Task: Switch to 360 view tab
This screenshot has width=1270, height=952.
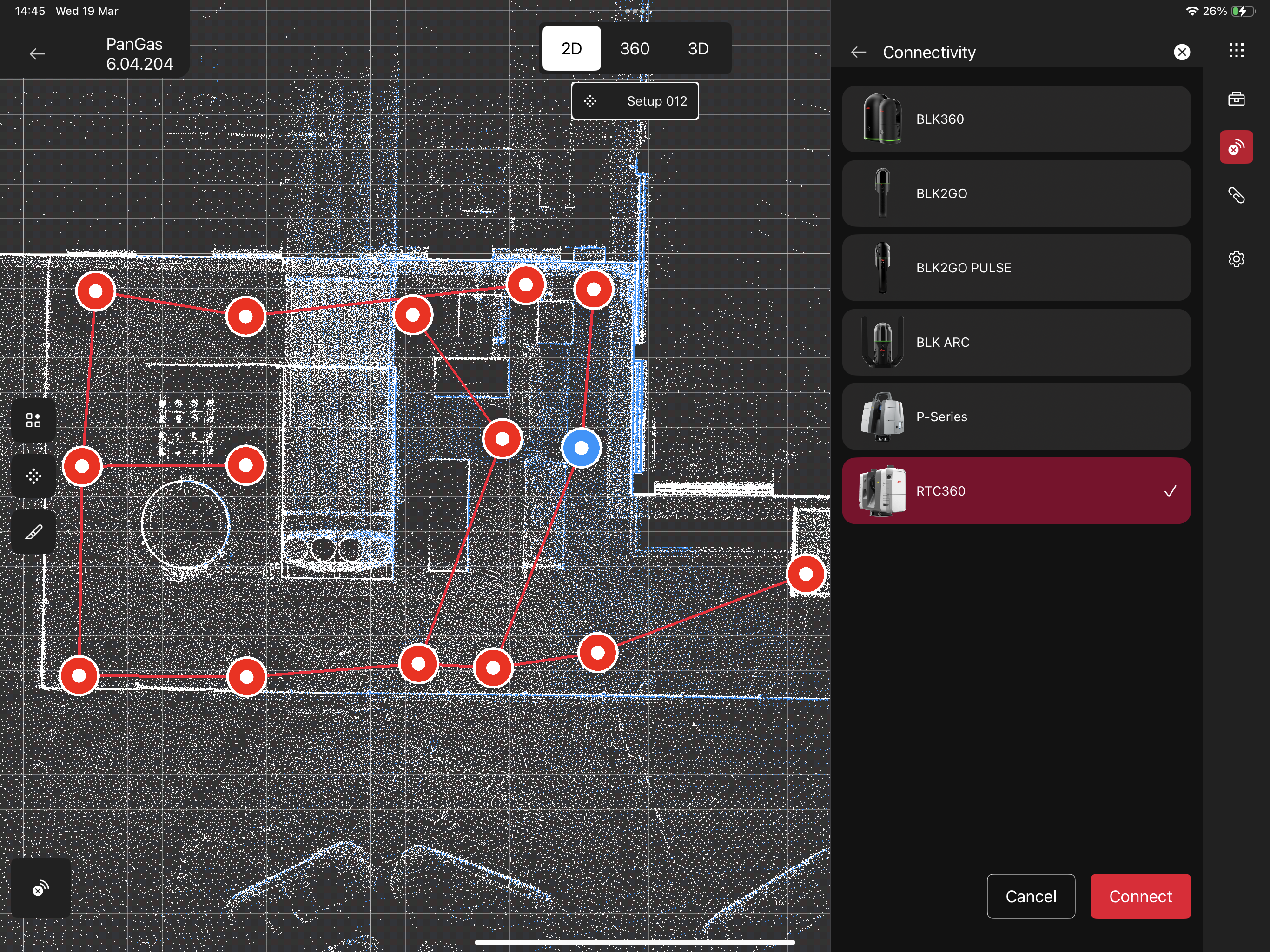Action: point(634,49)
